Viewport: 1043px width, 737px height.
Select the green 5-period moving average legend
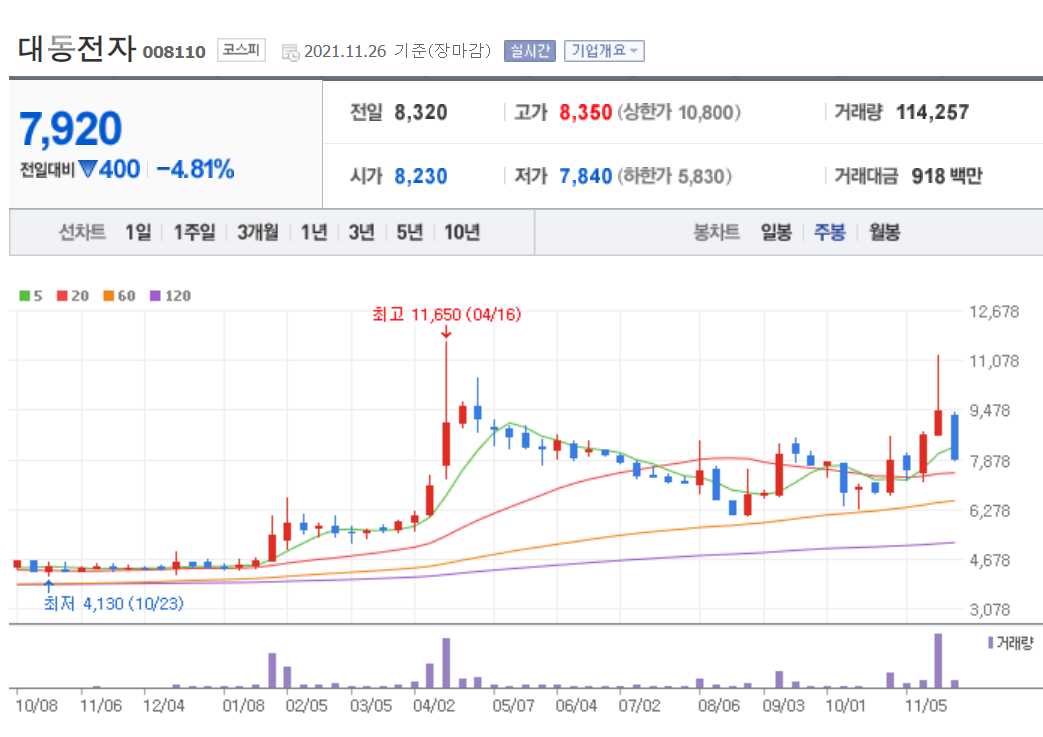(x=22, y=295)
